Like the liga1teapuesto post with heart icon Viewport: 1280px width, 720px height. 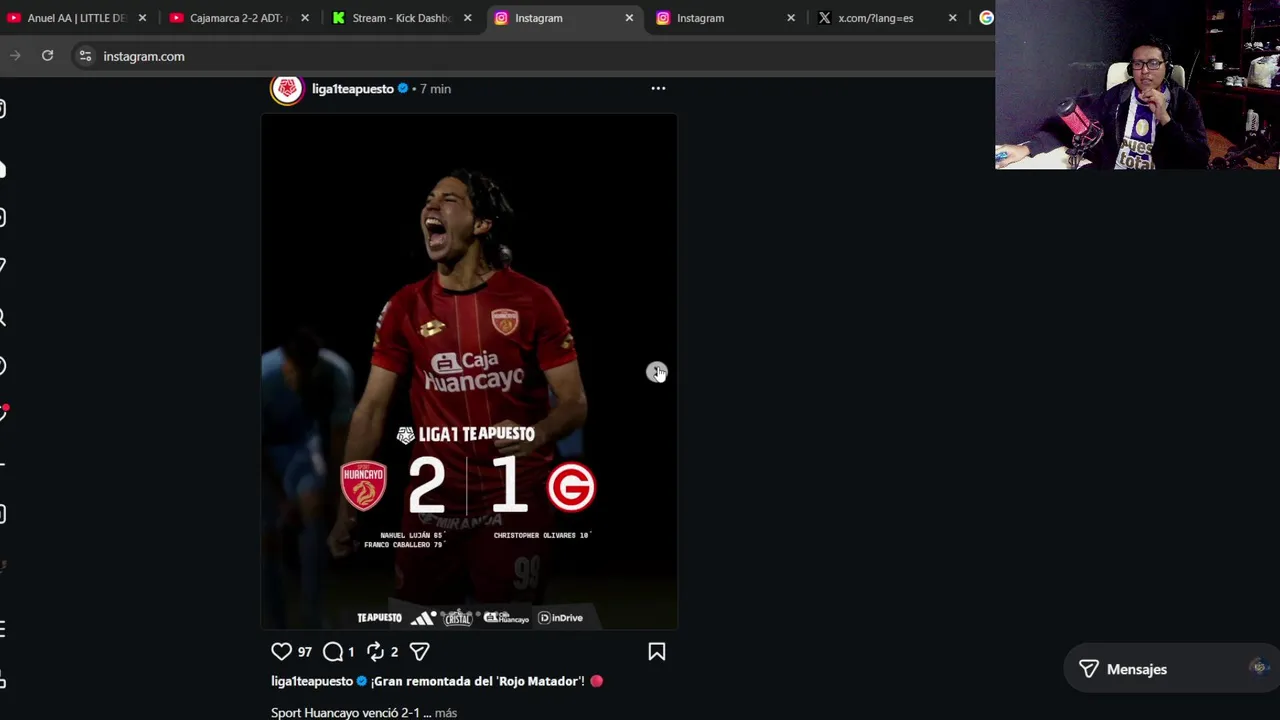[x=281, y=652]
